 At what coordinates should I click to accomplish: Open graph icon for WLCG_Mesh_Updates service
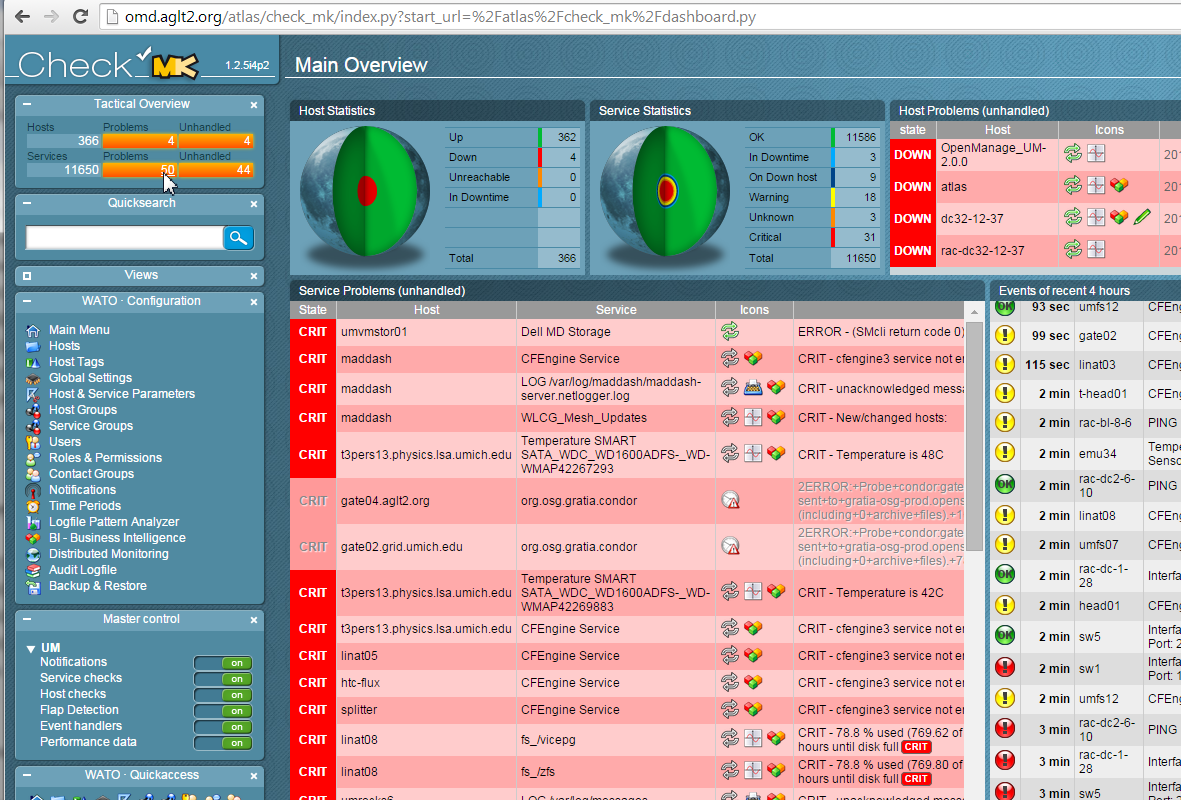click(x=752, y=417)
